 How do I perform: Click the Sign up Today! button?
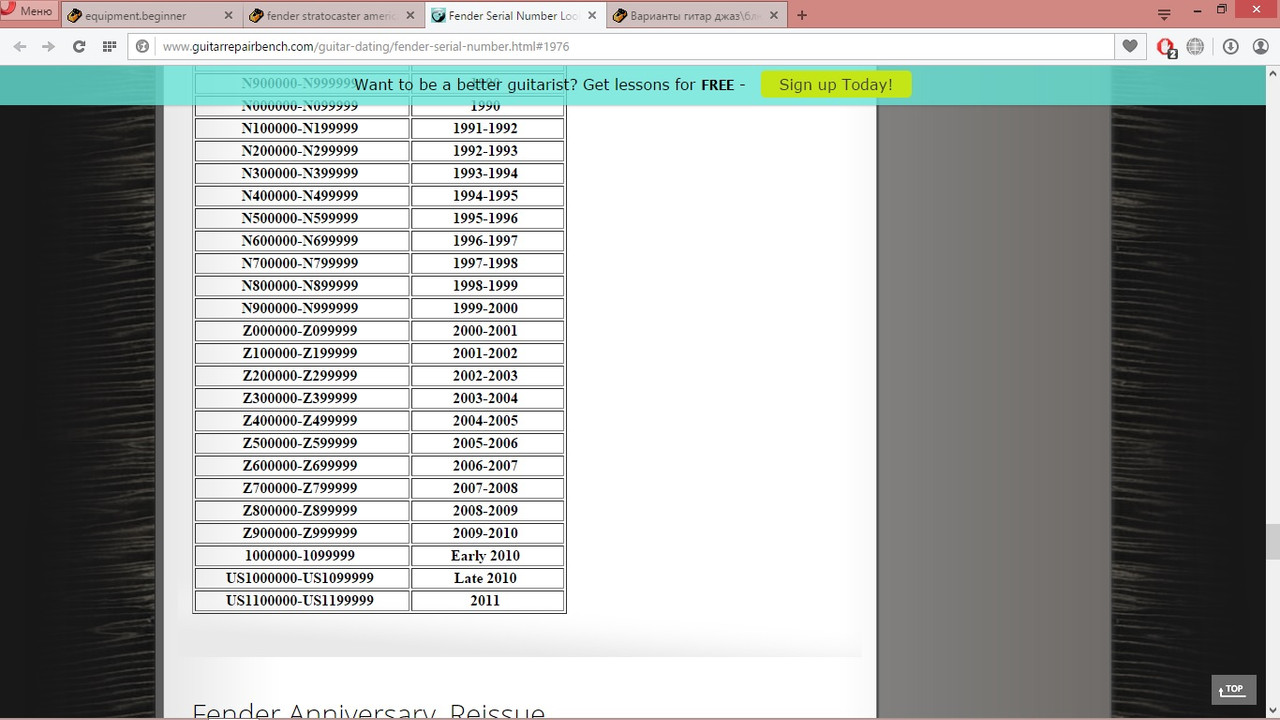[836, 84]
